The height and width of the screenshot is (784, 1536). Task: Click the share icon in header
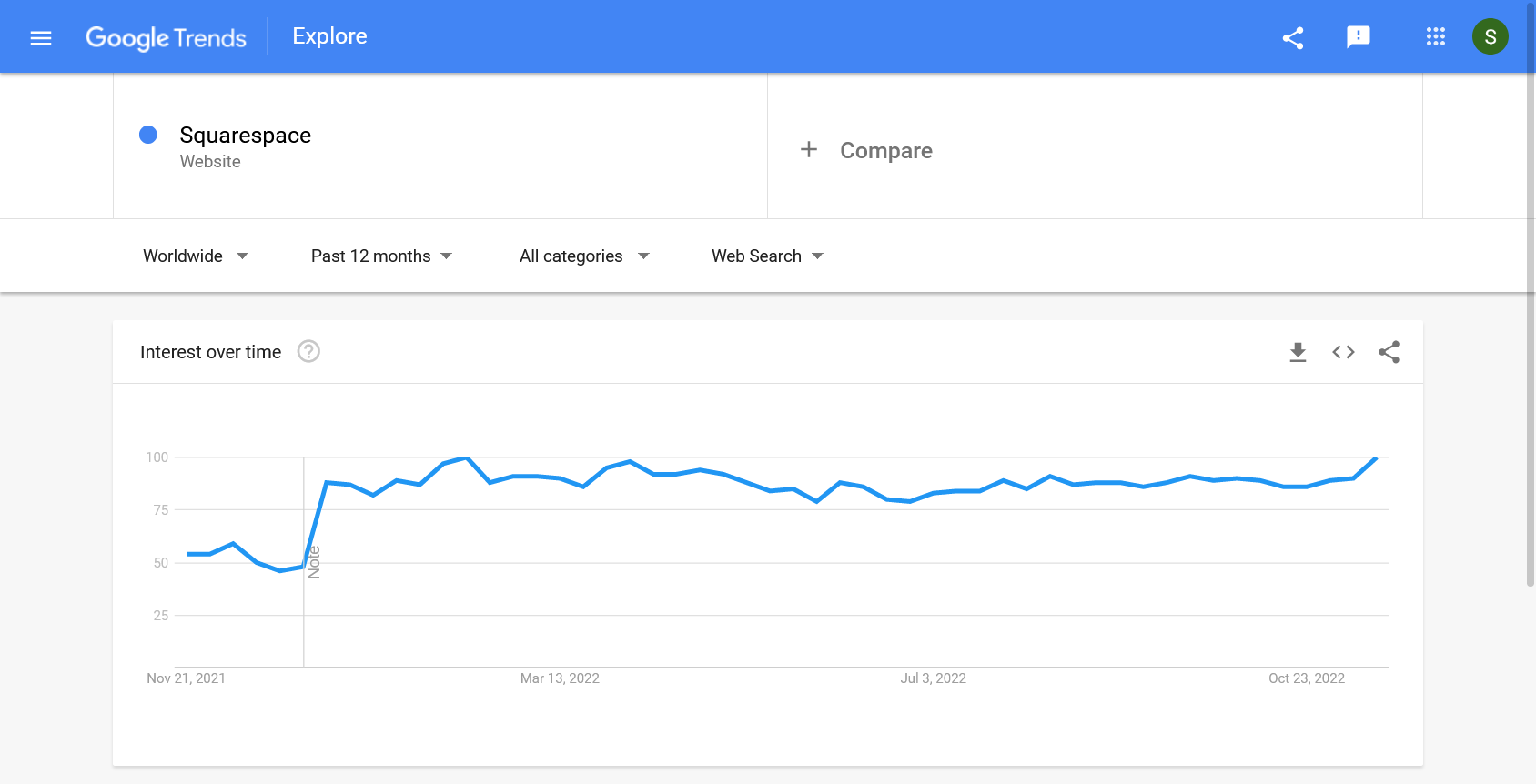[1293, 37]
